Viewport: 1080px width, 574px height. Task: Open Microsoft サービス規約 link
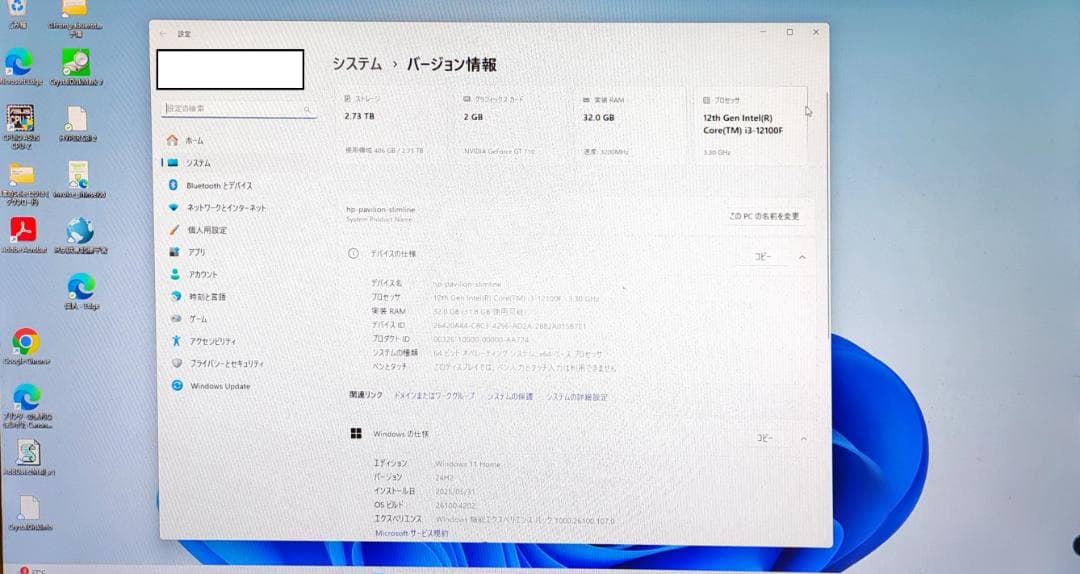pyautogui.click(x=412, y=533)
